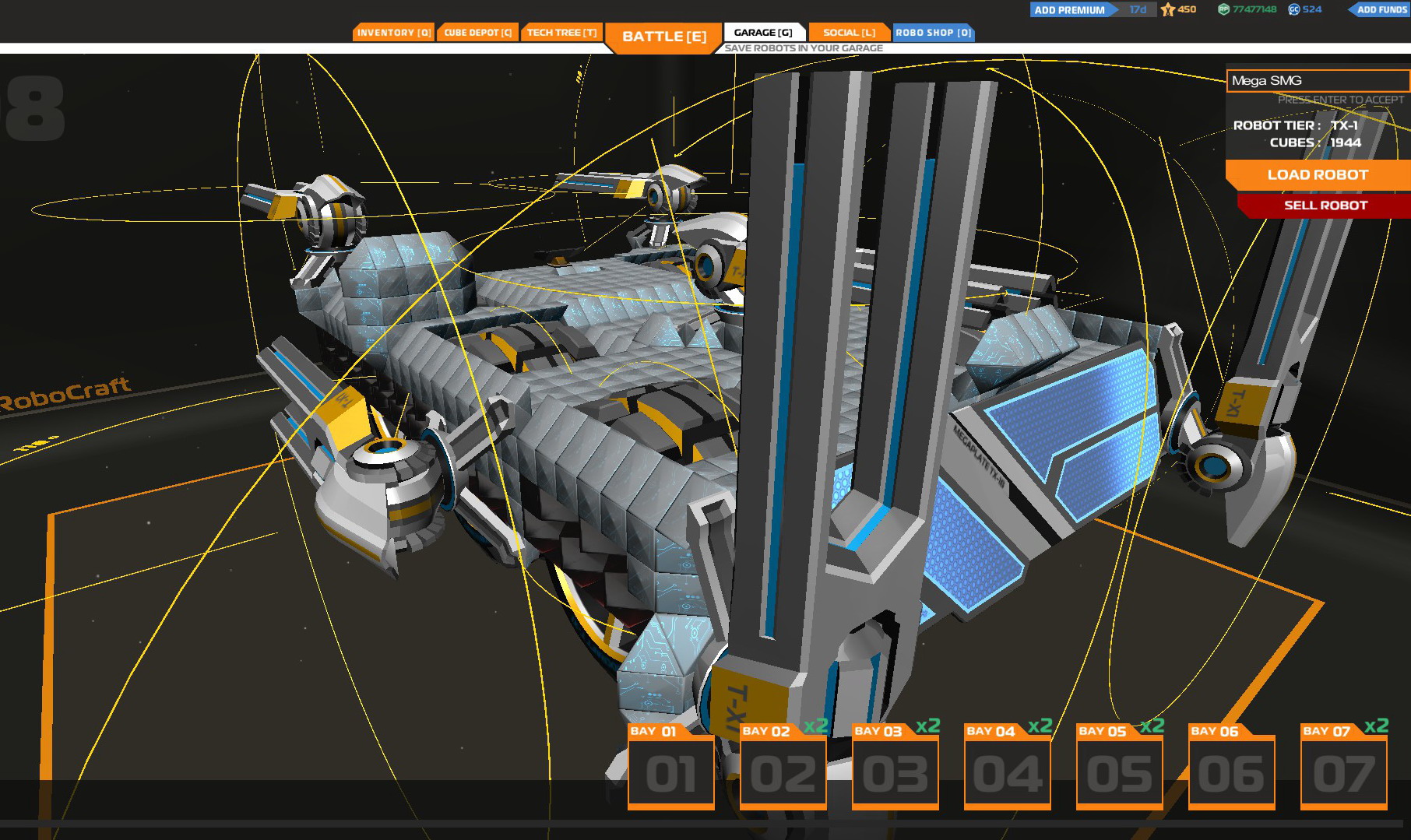Select the Garage [G] tab
Image resolution: width=1411 pixels, height=840 pixels.
[x=763, y=32]
